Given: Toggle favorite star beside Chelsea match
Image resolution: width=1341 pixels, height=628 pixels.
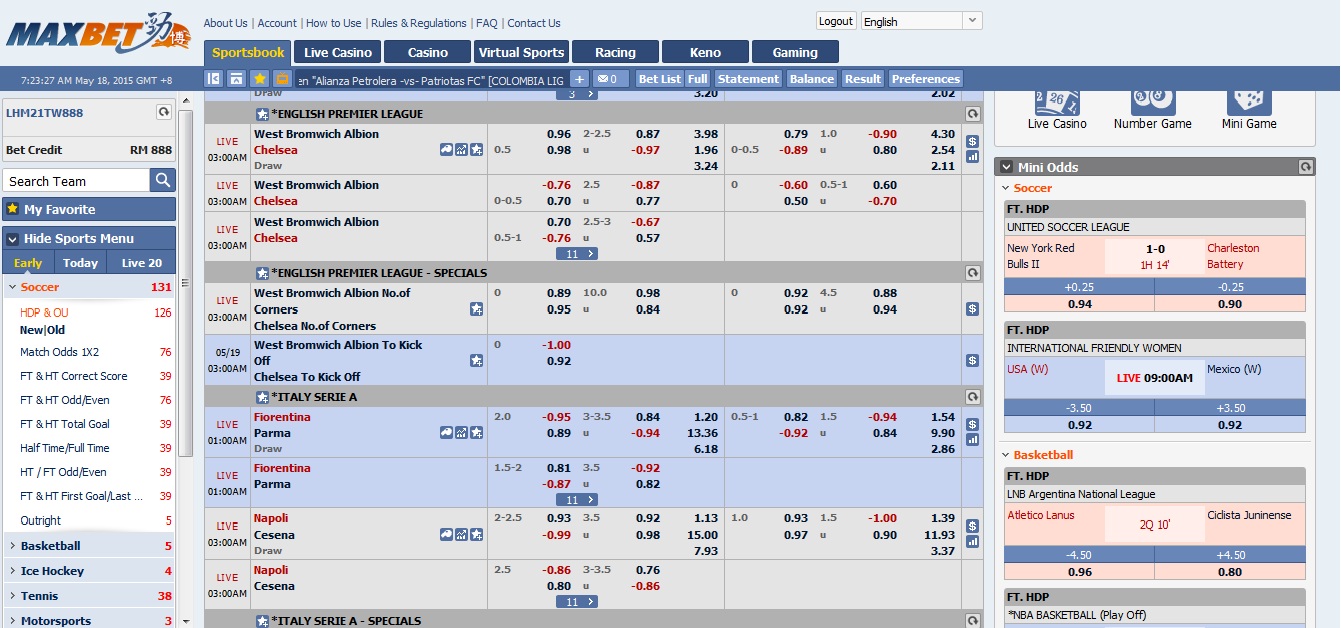Looking at the screenshot, I should click(x=476, y=150).
